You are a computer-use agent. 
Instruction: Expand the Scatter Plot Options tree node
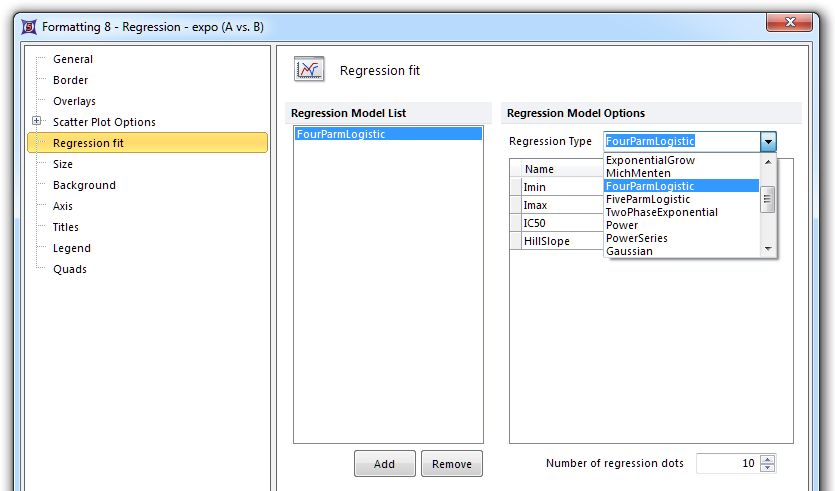(37, 122)
